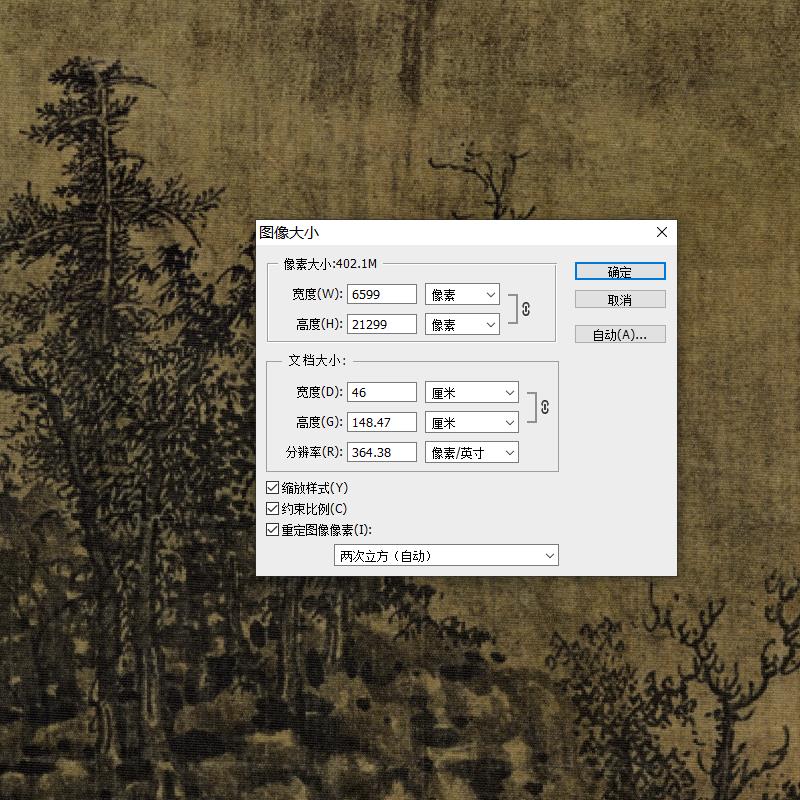This screenshot has height=800, width=800.
Task: Close the 图像大小 dialog
Action: pos(662,232)
